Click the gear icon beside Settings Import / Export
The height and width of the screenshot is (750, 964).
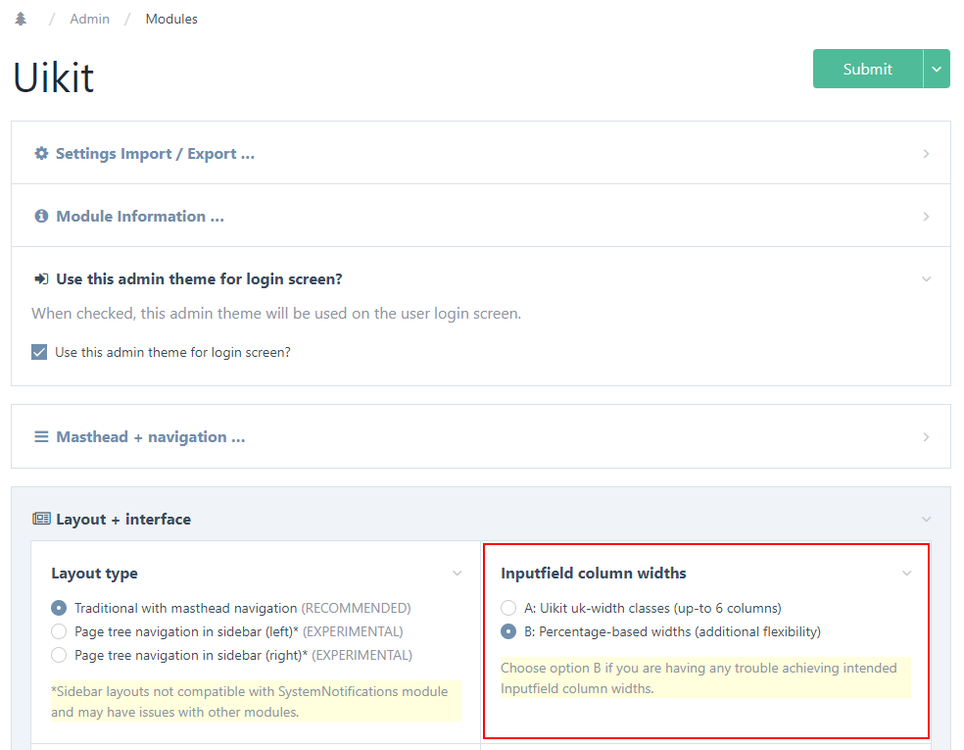pos(41,153)
